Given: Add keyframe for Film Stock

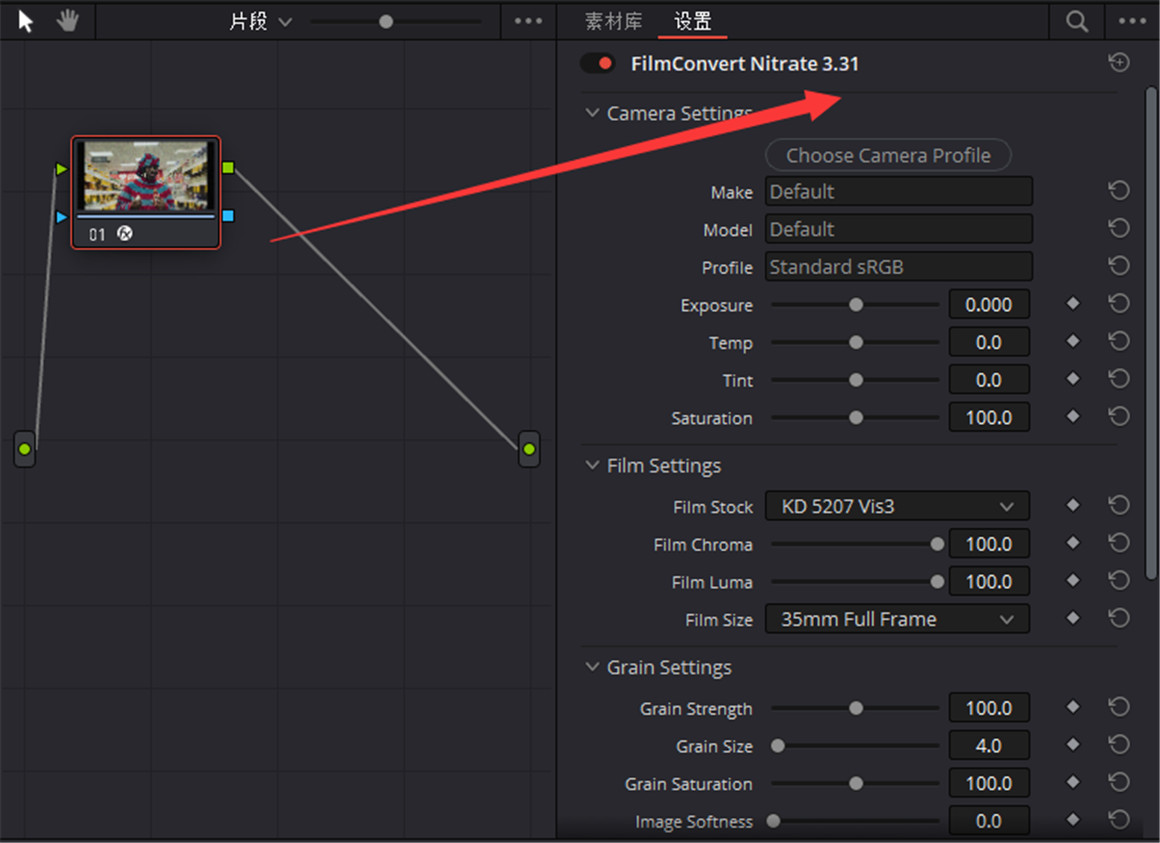Looking at the screenshot, I should coord(1073,506).
